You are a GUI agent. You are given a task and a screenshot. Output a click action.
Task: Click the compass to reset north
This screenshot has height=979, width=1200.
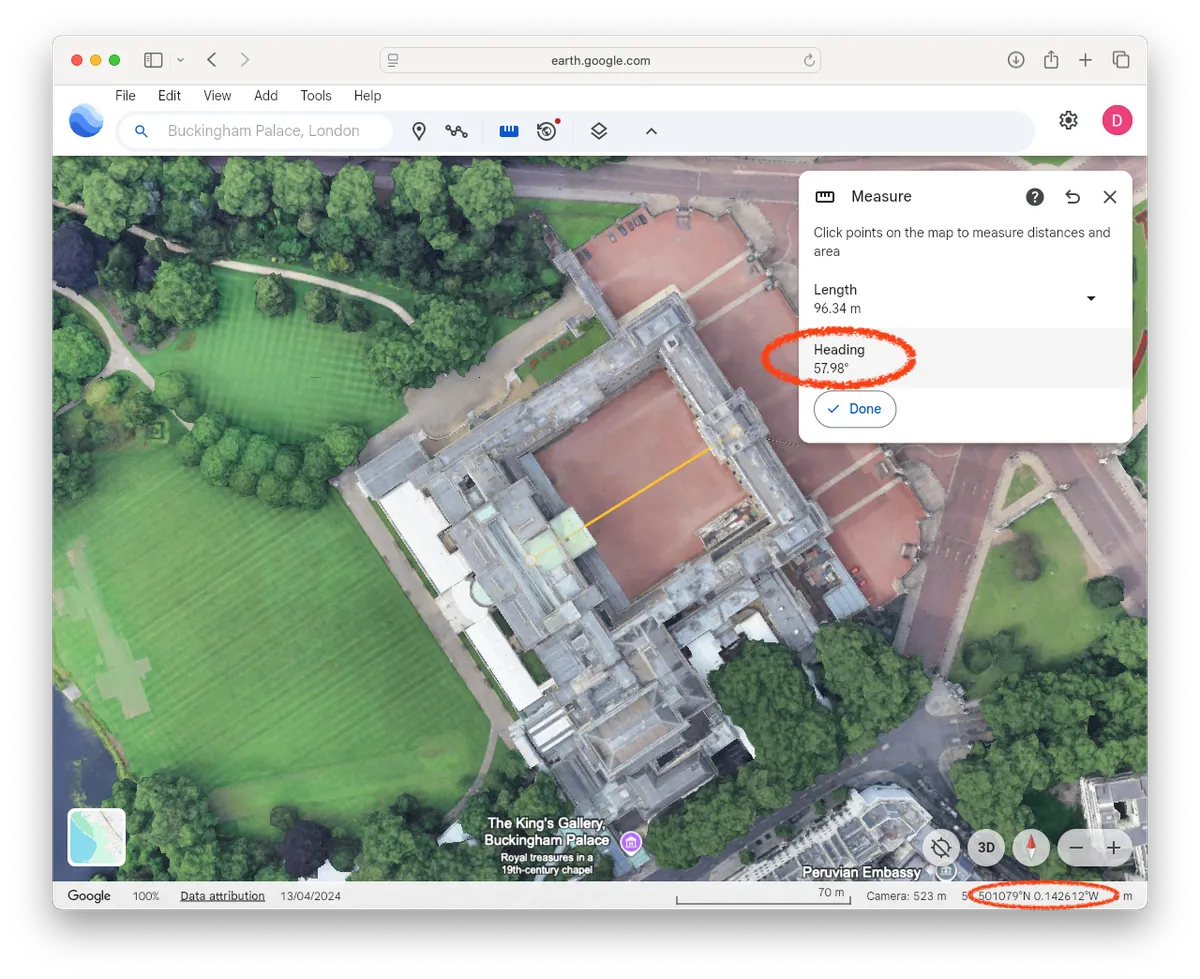click(1031, 848)
